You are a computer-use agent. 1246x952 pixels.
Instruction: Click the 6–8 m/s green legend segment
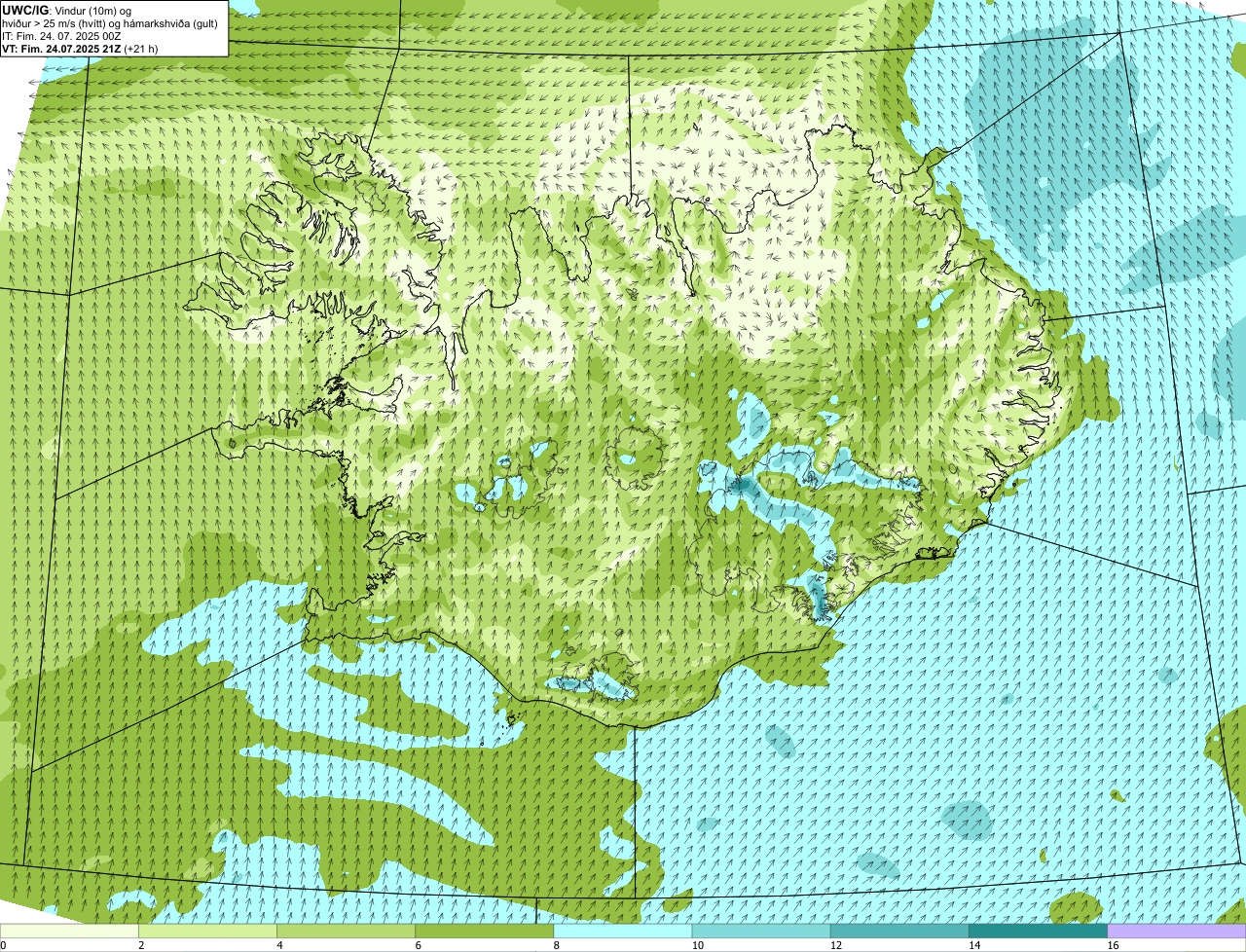[485, 932]
